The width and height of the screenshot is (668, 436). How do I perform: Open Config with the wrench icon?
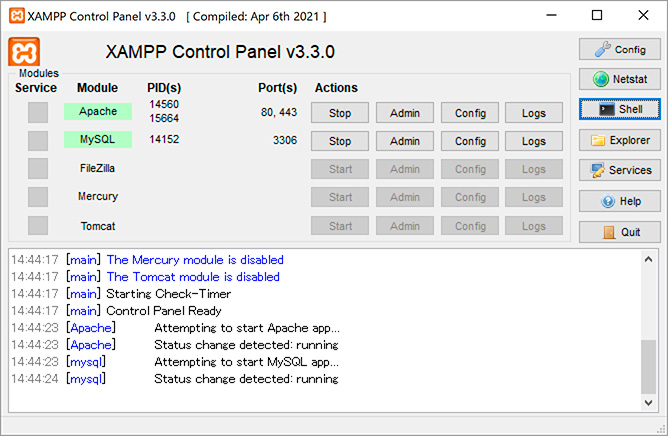click(x=619, y=49)
